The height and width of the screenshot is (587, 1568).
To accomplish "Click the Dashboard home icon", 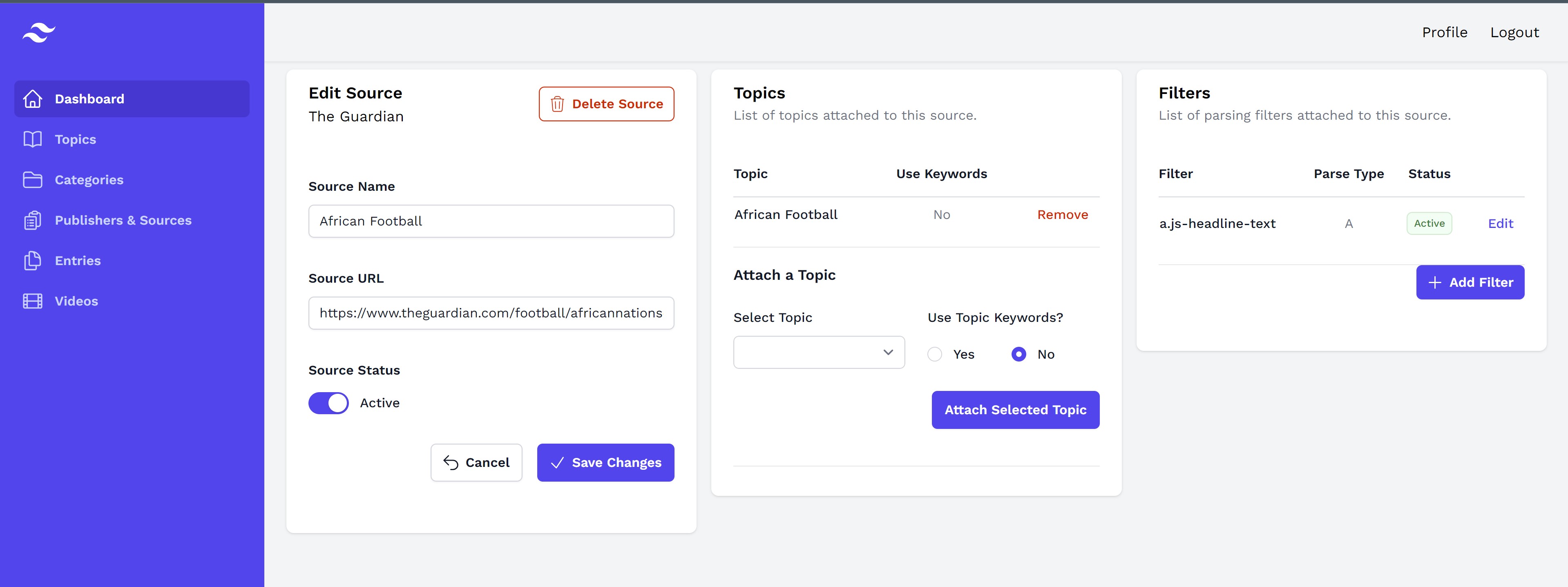I will [33, 98].
